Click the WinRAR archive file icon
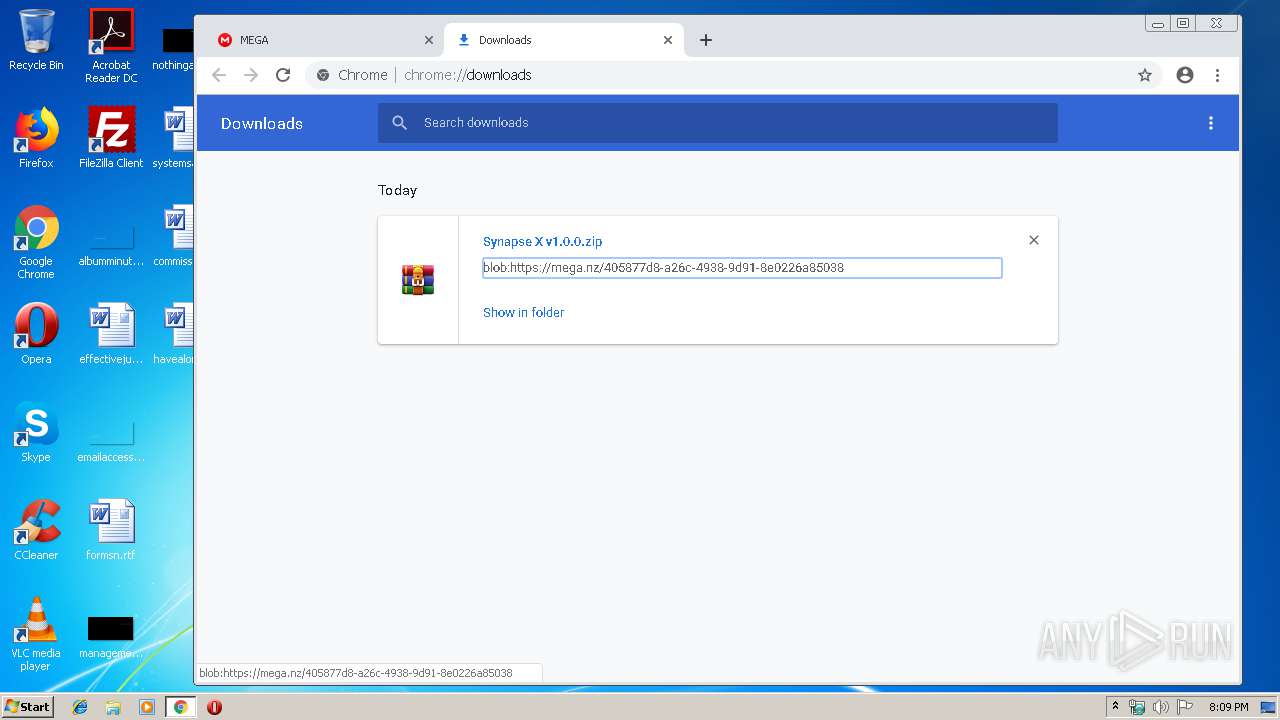The width and height of the screenshot is (1280, 720). coord(418,280)
